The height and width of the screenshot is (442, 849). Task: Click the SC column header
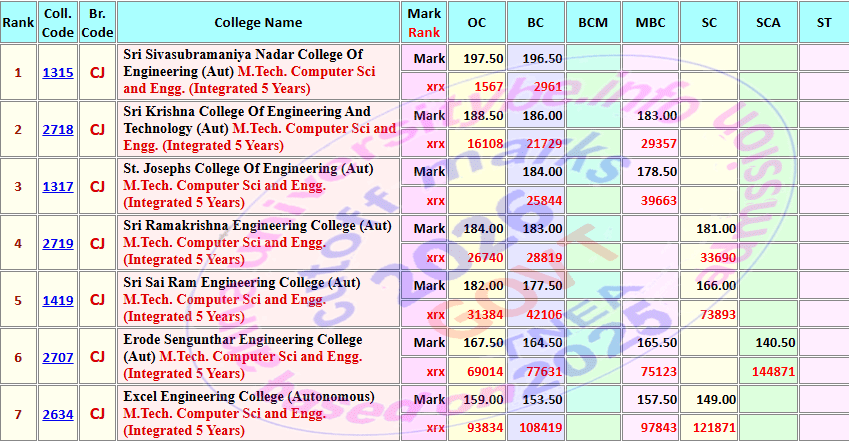tap(709, 22)
